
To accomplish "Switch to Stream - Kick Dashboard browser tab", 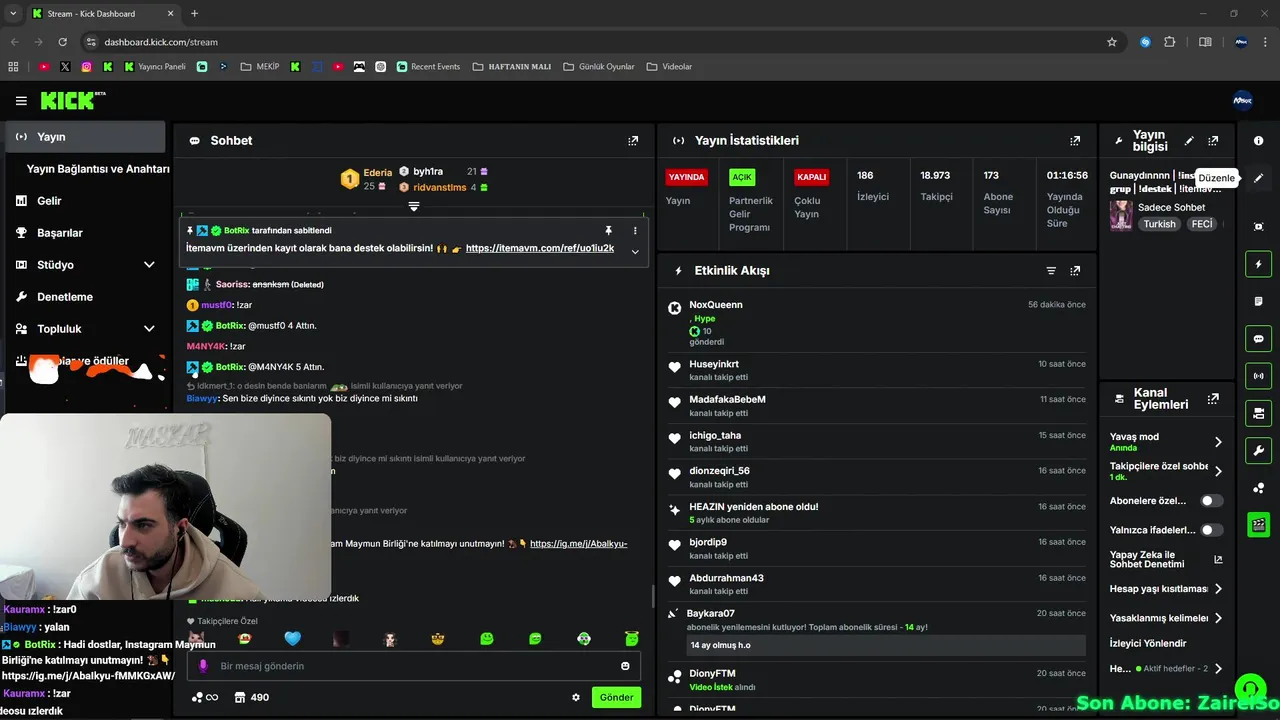I will [x=102, y=14].
